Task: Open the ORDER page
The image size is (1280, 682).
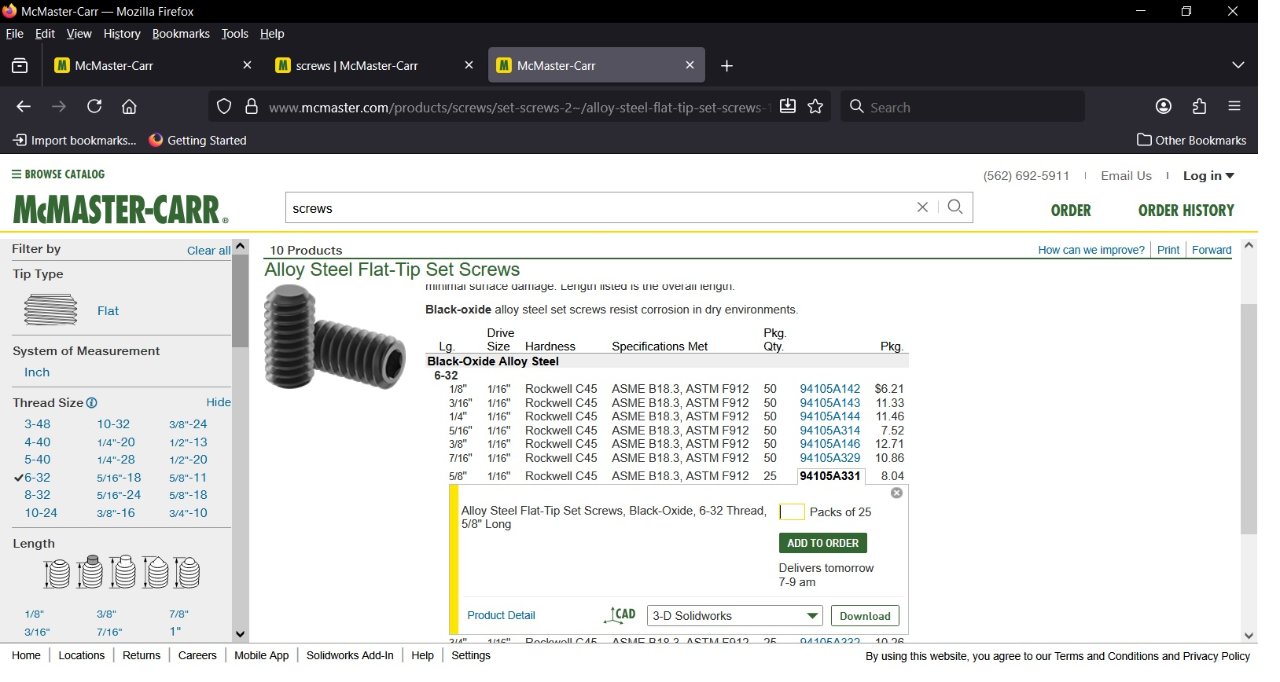Action: pyautogui.click(x=1071, y=210)
